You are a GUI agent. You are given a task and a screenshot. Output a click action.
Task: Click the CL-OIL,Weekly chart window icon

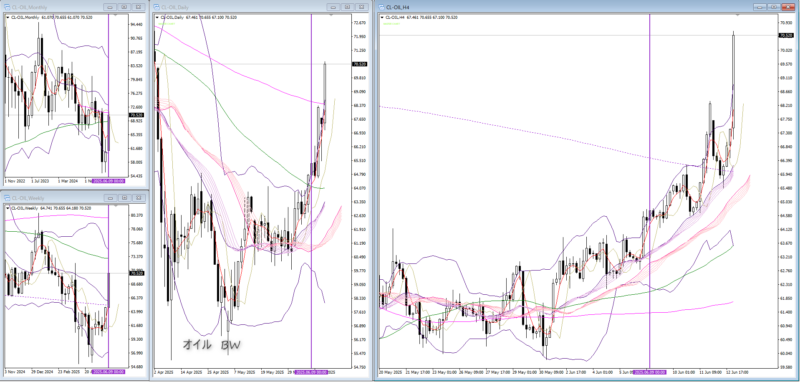coord(7,198)
